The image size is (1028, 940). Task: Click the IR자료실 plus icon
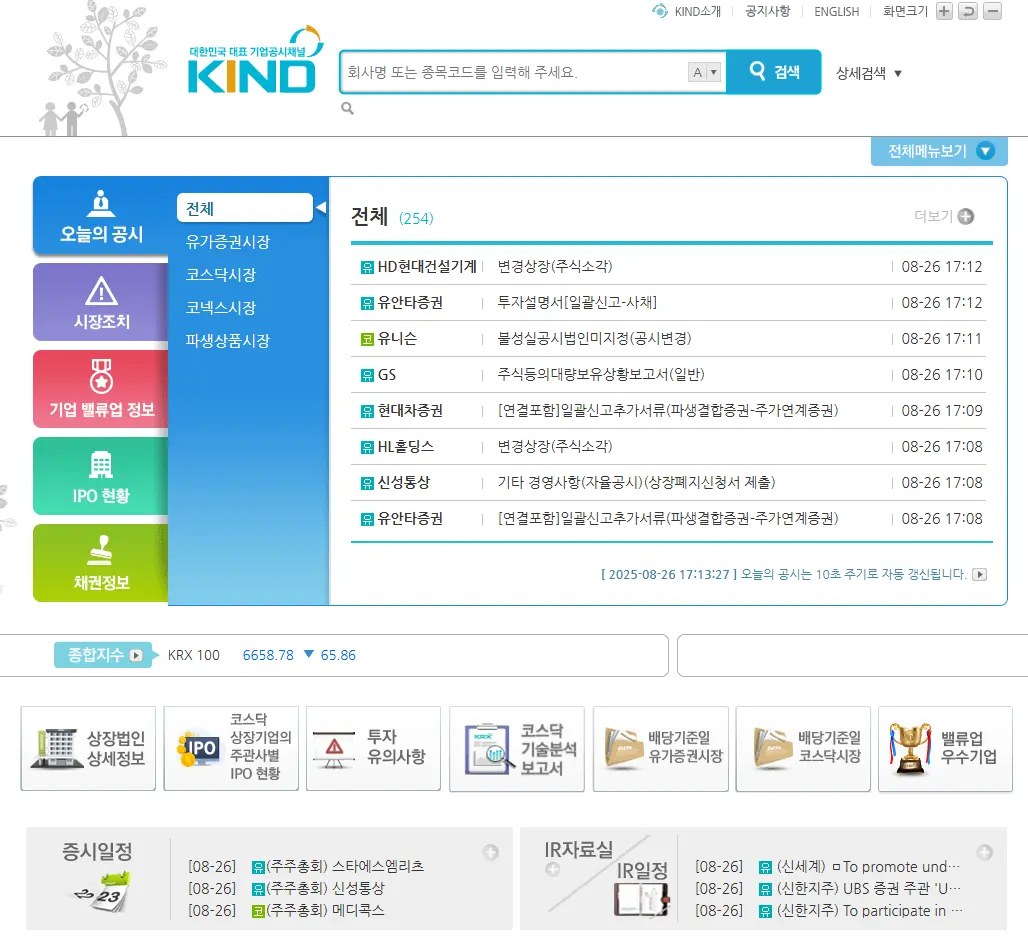click(x=553, y=869)
